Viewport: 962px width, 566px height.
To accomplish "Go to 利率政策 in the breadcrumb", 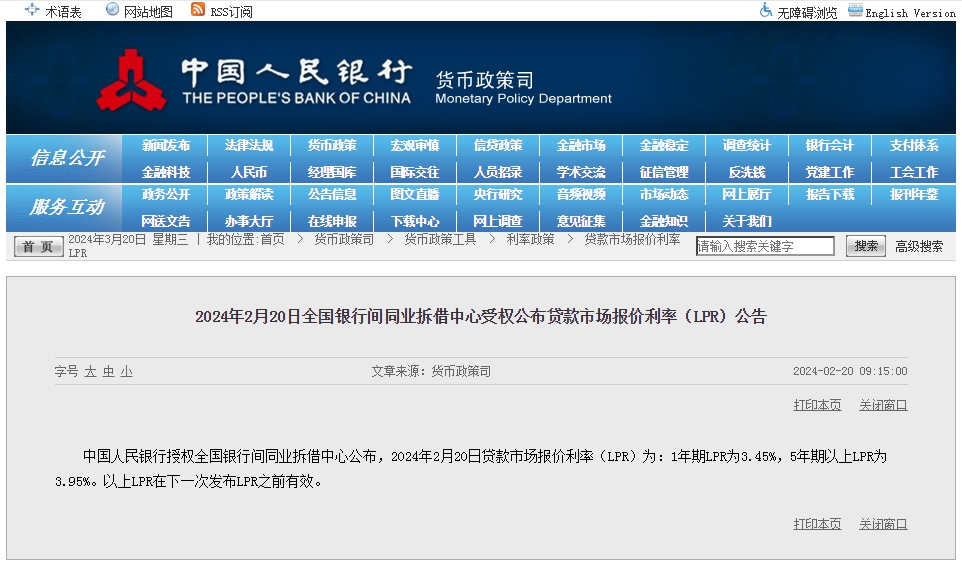I will (530, 239).
